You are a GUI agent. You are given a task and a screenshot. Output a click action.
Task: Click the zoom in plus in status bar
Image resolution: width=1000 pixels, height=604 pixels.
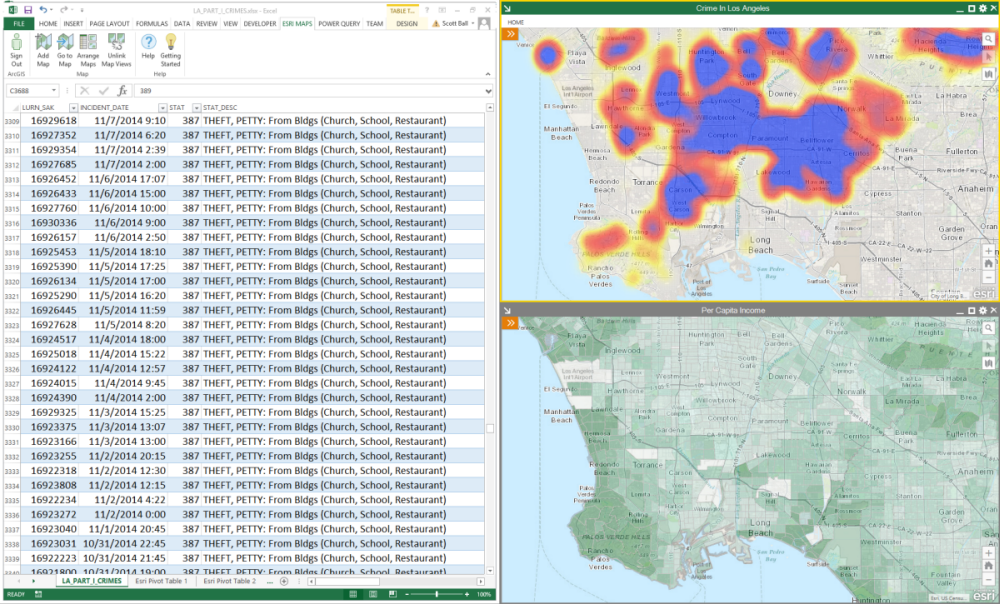(x=467, y=594)
